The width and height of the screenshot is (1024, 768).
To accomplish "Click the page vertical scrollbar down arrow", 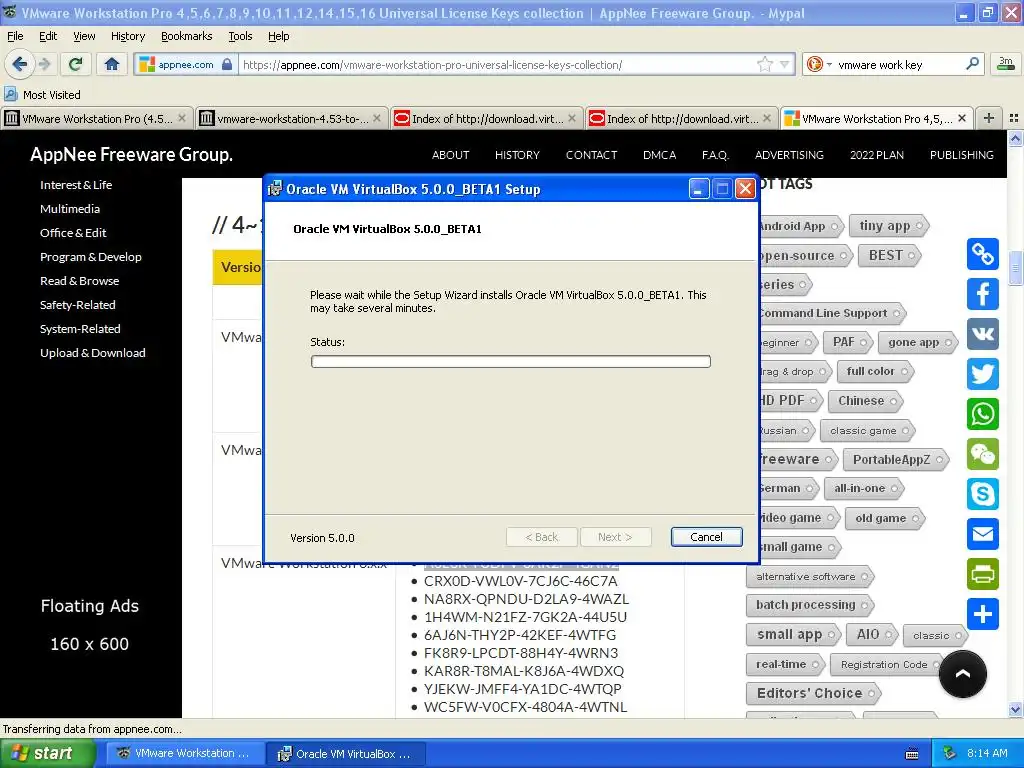I will tap(1016, 709).
